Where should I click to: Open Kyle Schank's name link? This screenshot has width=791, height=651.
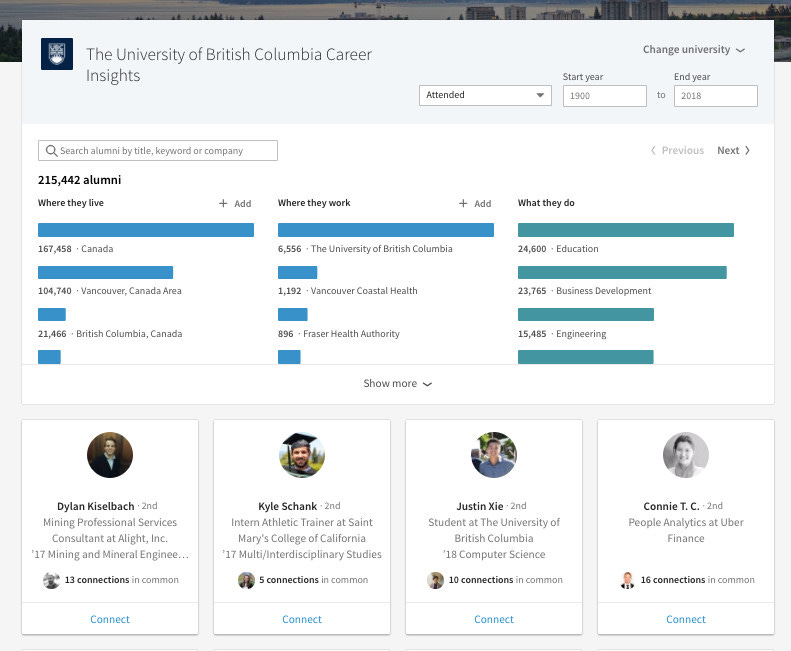(x=288, y=506)
